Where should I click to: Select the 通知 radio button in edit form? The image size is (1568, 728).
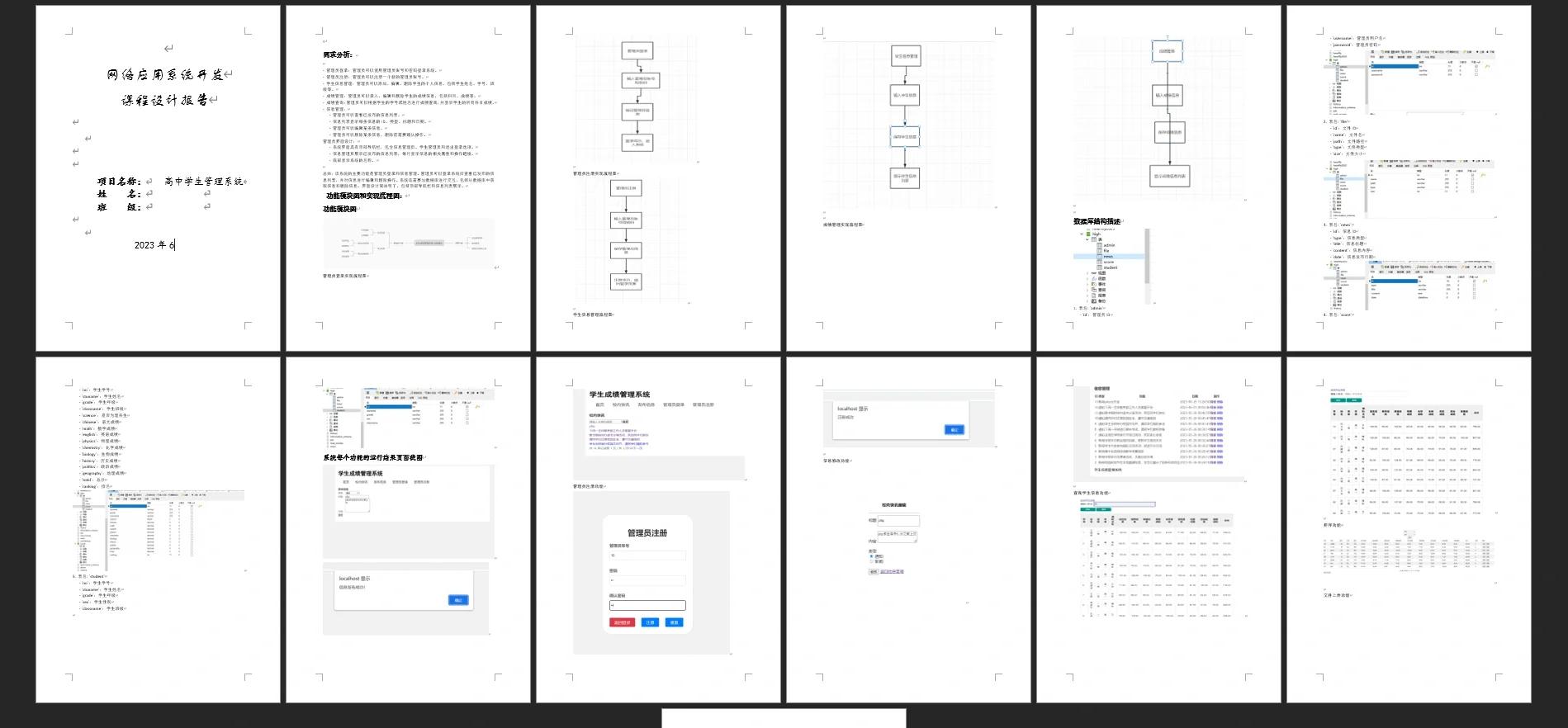[871, 556]
